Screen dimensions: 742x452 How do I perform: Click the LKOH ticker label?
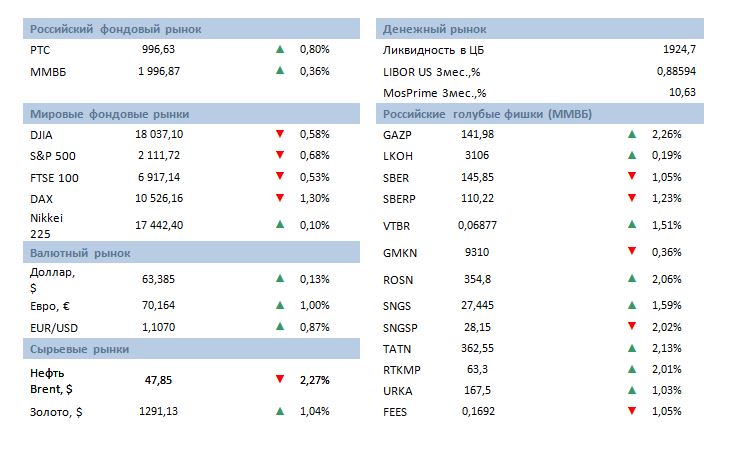pyautogui.click(x=398, y=156)
